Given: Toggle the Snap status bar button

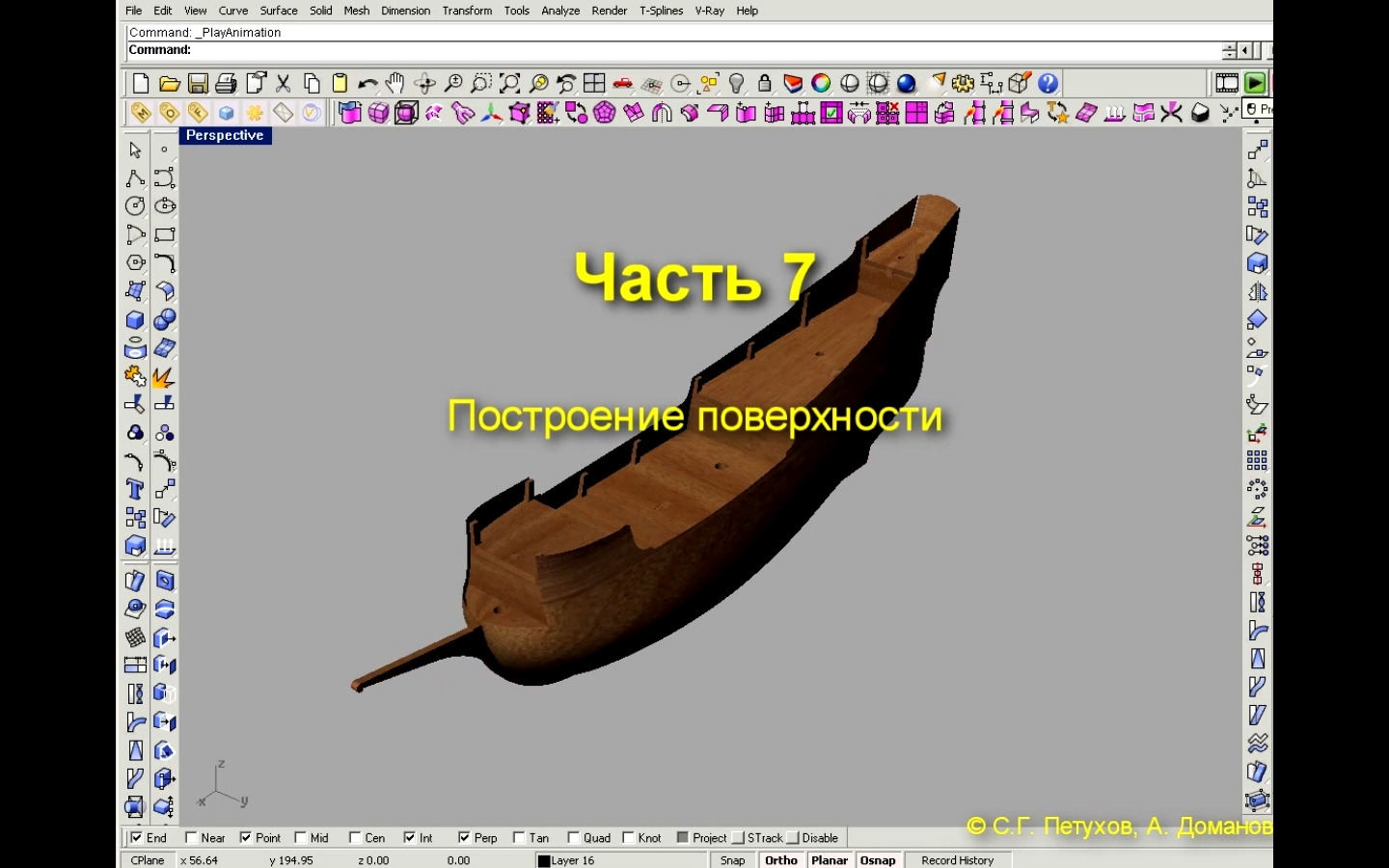Looking at the screenshot, I should pos(733,860).
